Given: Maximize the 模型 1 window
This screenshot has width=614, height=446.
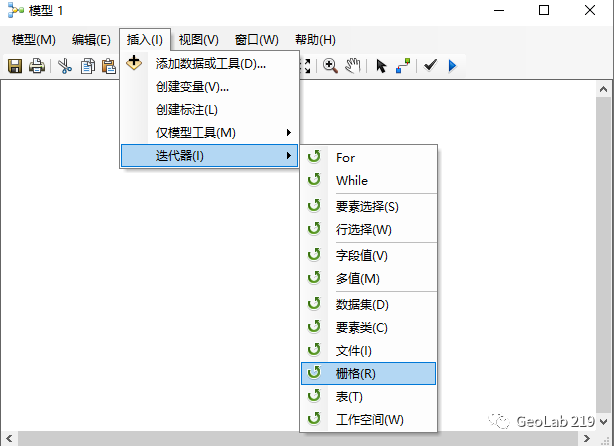Looking at the screenshot, I should 544,10.
